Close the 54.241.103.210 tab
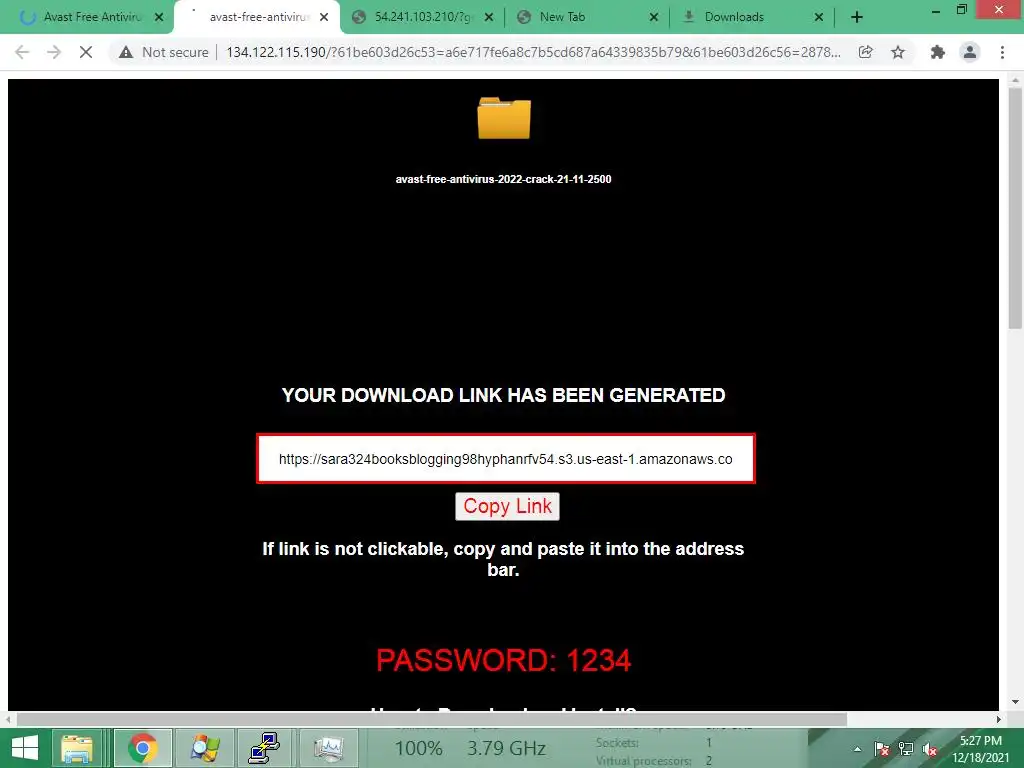Viewport: 1024px width, 768px height. (488, 18)
